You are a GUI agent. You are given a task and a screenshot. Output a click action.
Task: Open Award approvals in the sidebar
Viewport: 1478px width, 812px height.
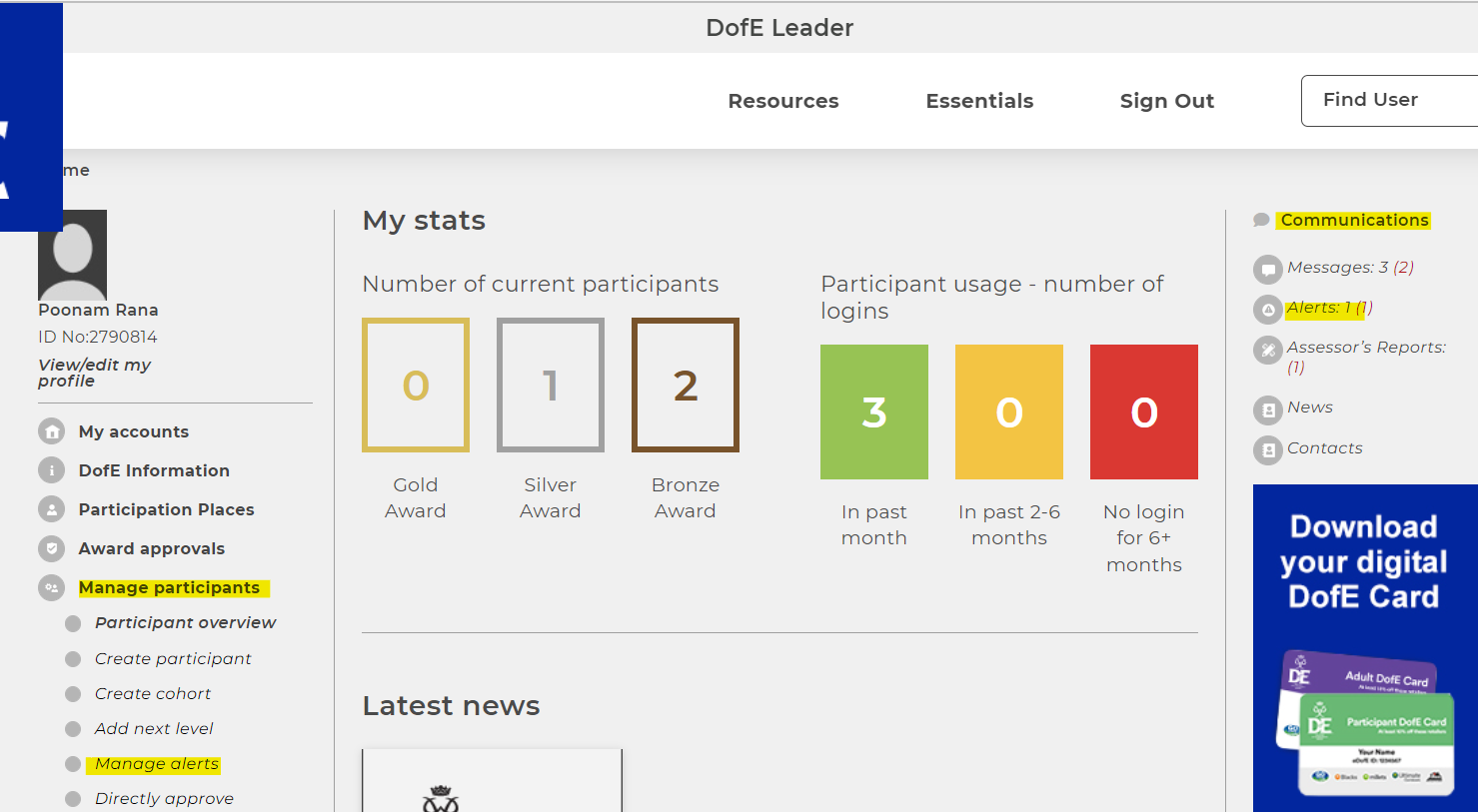152,548
